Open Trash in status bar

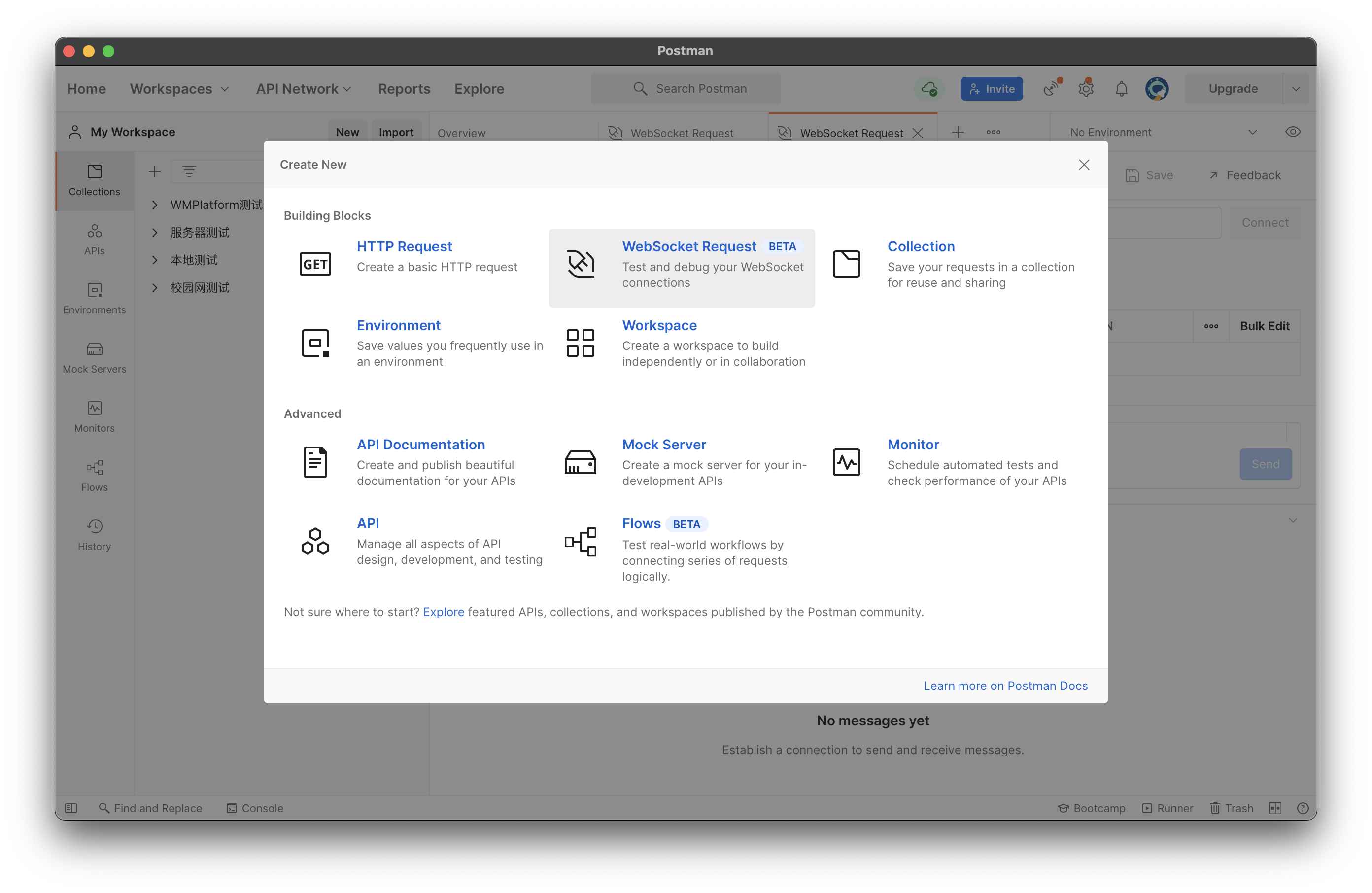pyautogui.click(x=1232, y=808)
